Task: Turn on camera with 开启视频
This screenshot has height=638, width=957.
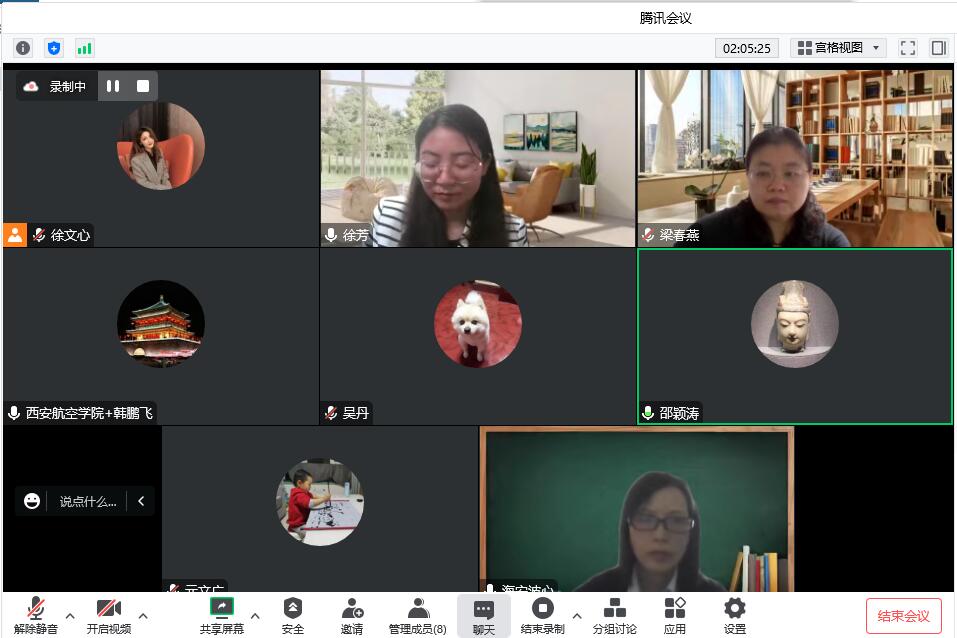Action: pyautogui.click(x=108, y=614)
